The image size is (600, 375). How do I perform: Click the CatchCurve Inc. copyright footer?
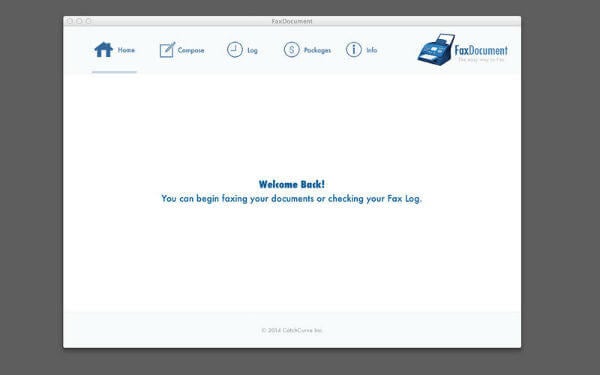[292, 330]
